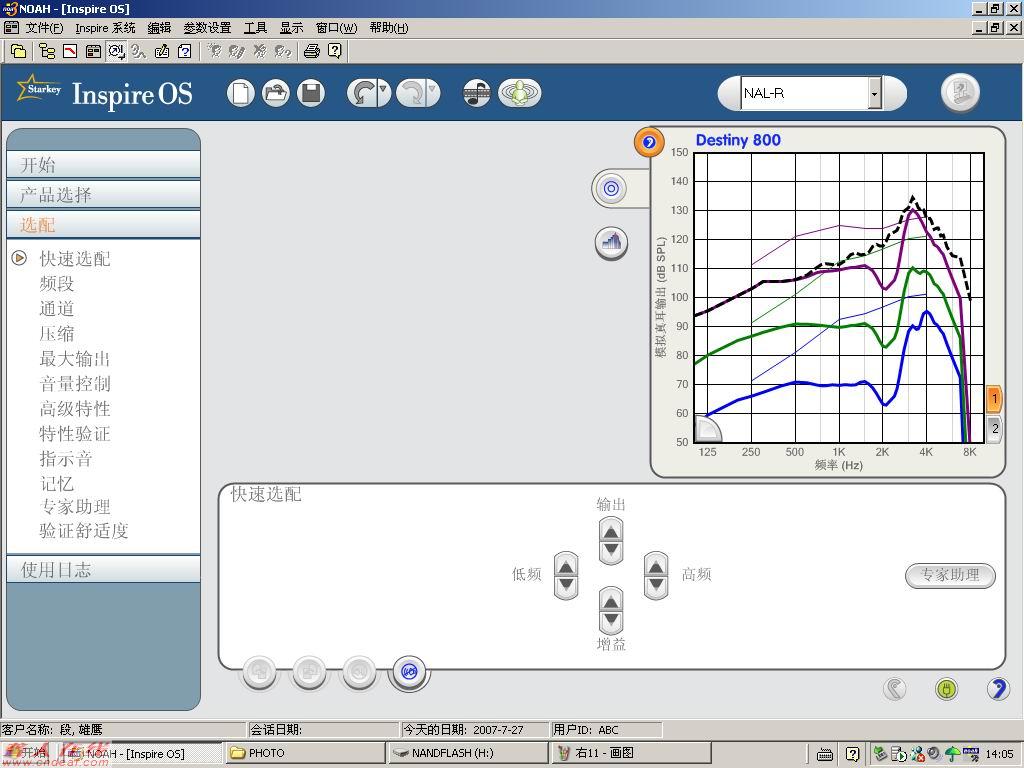
Task: Save session with the floppy disk button
Action: click(311, 93)
